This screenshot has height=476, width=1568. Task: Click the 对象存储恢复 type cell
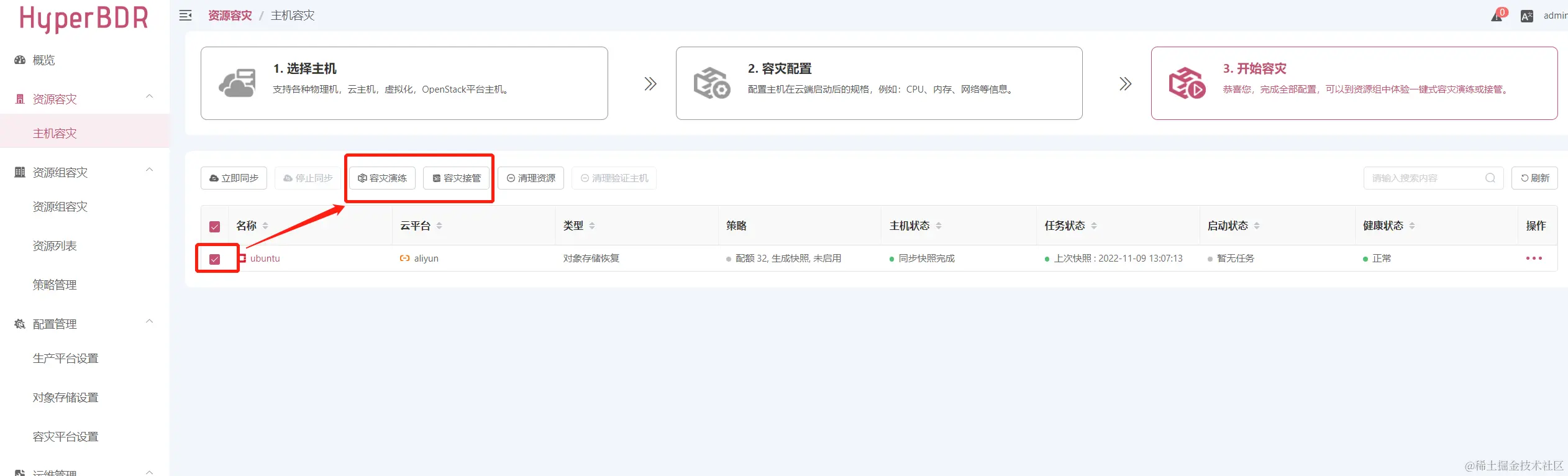coord(591,259)
